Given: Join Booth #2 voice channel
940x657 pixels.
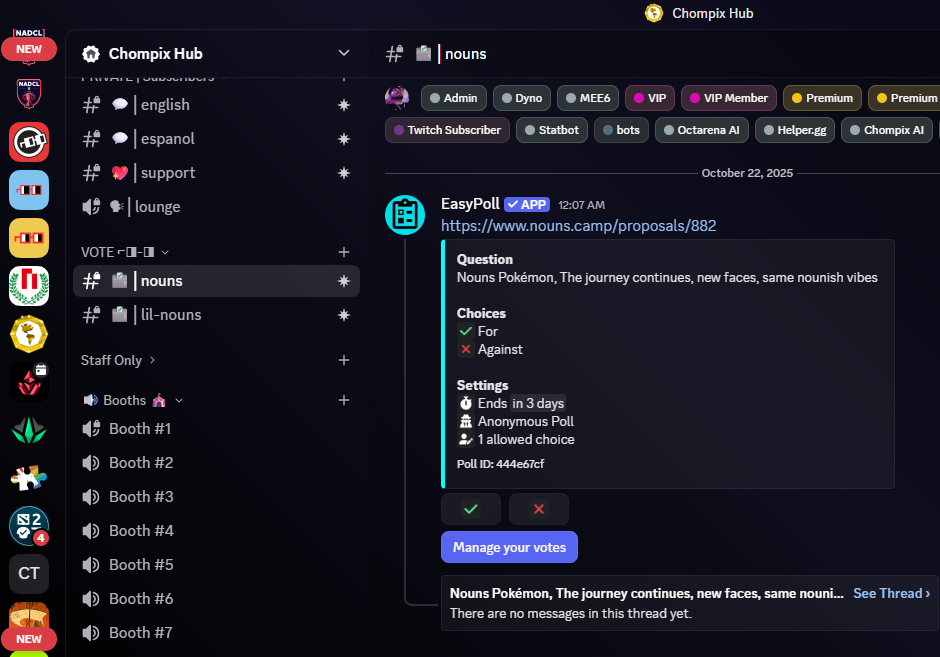Looking at the screenshot, I should tap(216, 463).
